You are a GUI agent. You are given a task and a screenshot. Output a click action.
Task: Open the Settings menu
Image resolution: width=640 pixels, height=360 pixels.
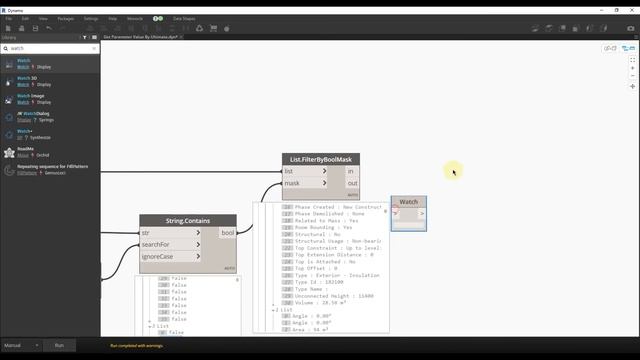point(91,19)
